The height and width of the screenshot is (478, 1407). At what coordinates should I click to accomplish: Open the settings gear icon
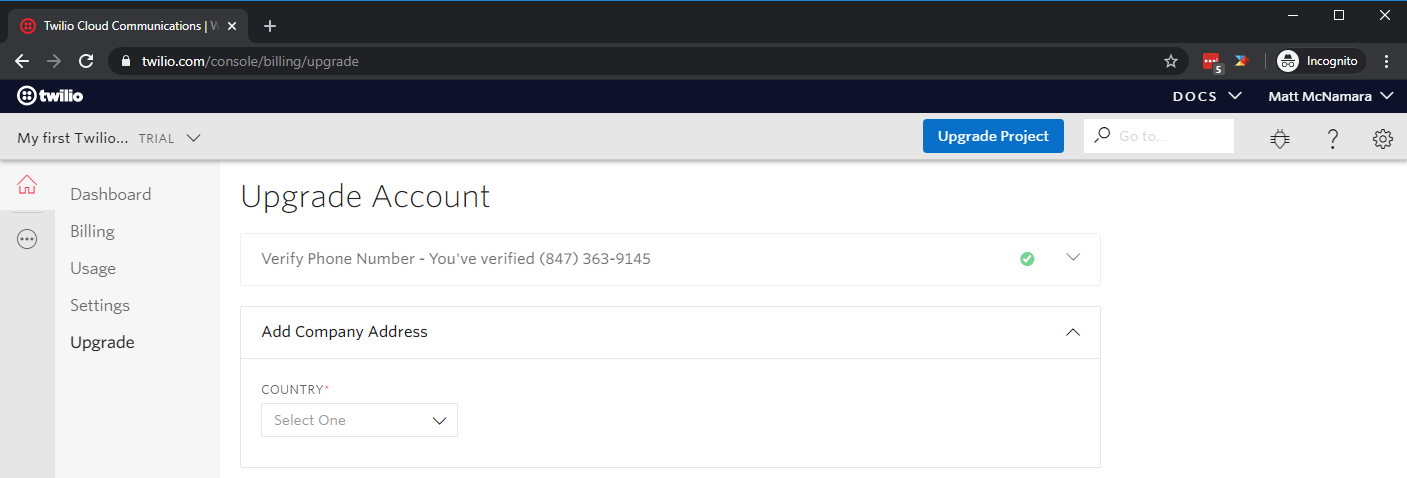point(1383,138)
